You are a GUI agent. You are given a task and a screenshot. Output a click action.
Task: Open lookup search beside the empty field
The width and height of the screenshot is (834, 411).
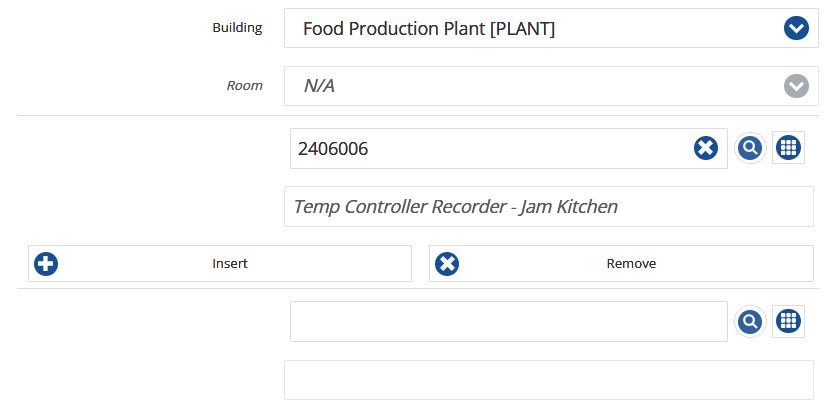(x=750, y=321)
